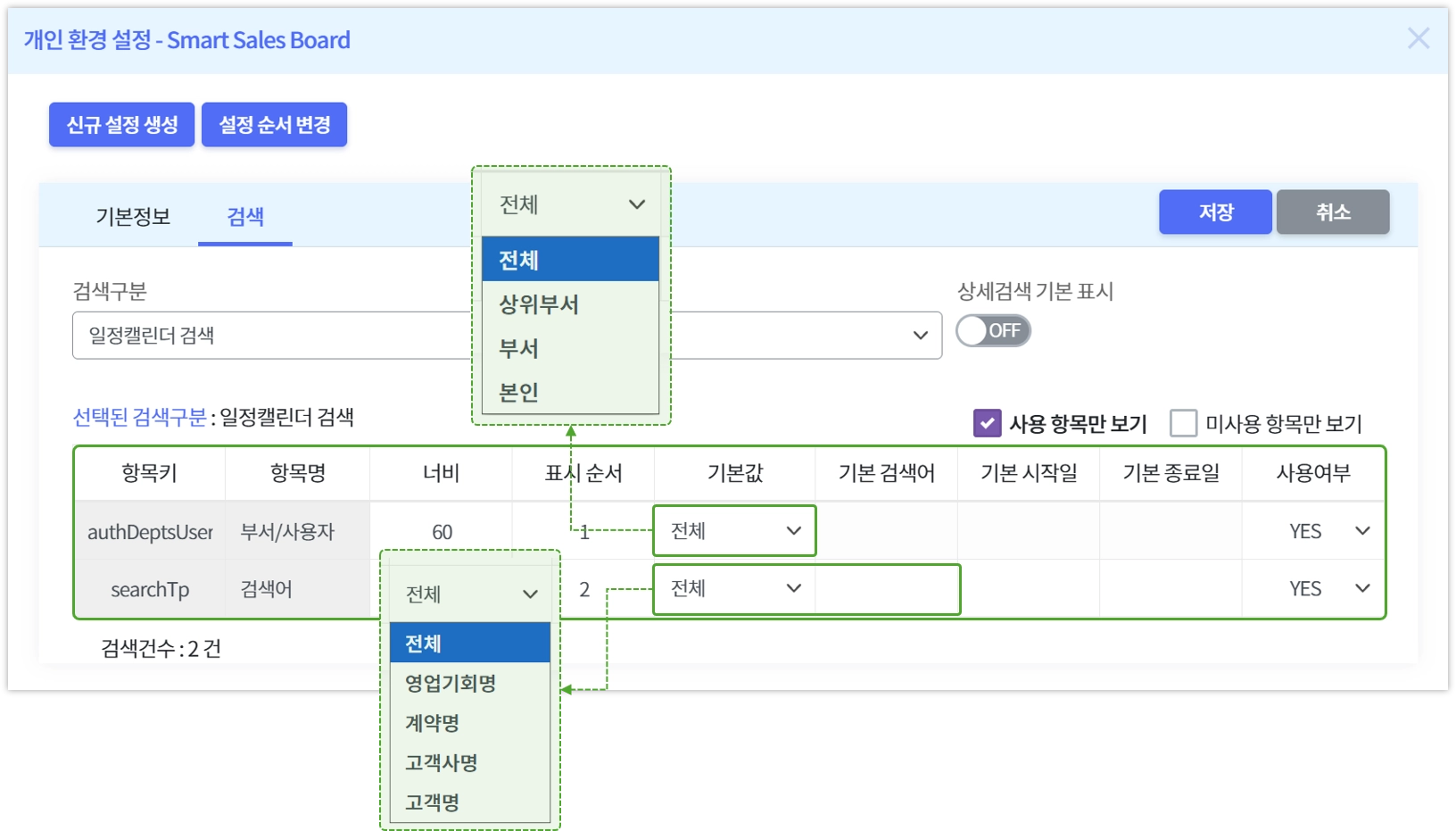Click the 너비 cell showing 60
This screenshot has height=831, width=1456.
point(442,531)
